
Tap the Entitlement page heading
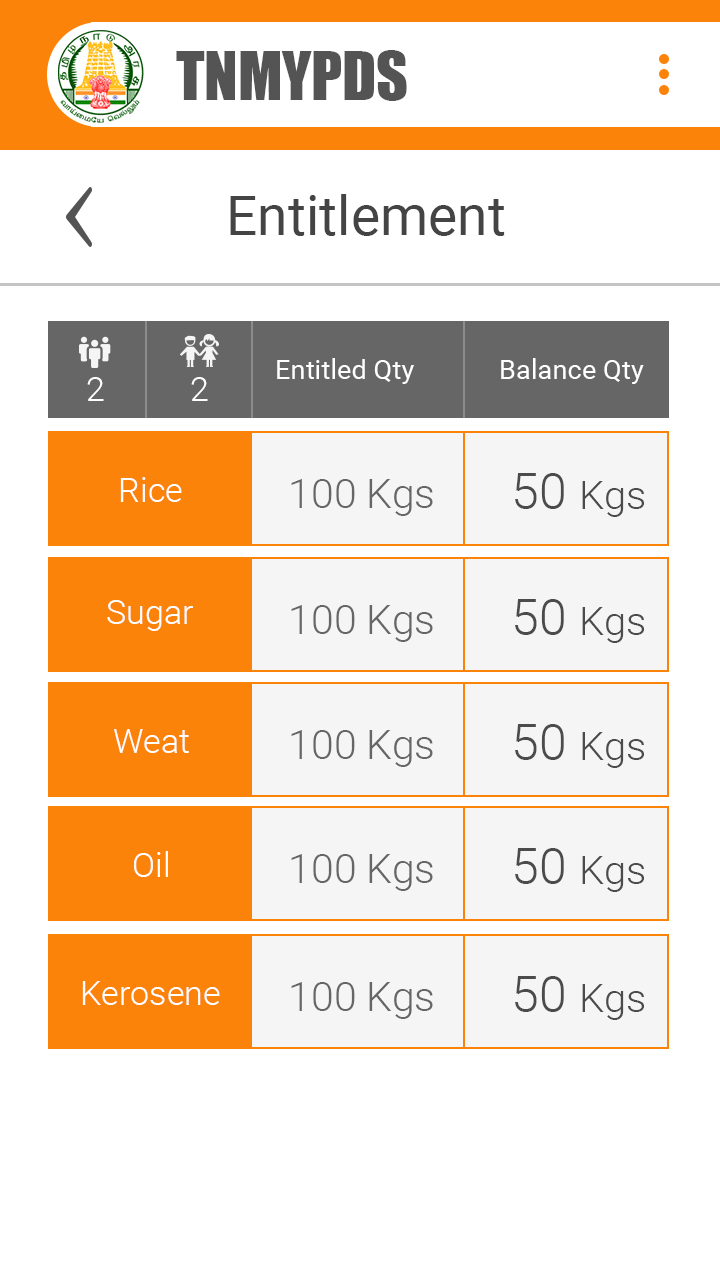(366, 216)
